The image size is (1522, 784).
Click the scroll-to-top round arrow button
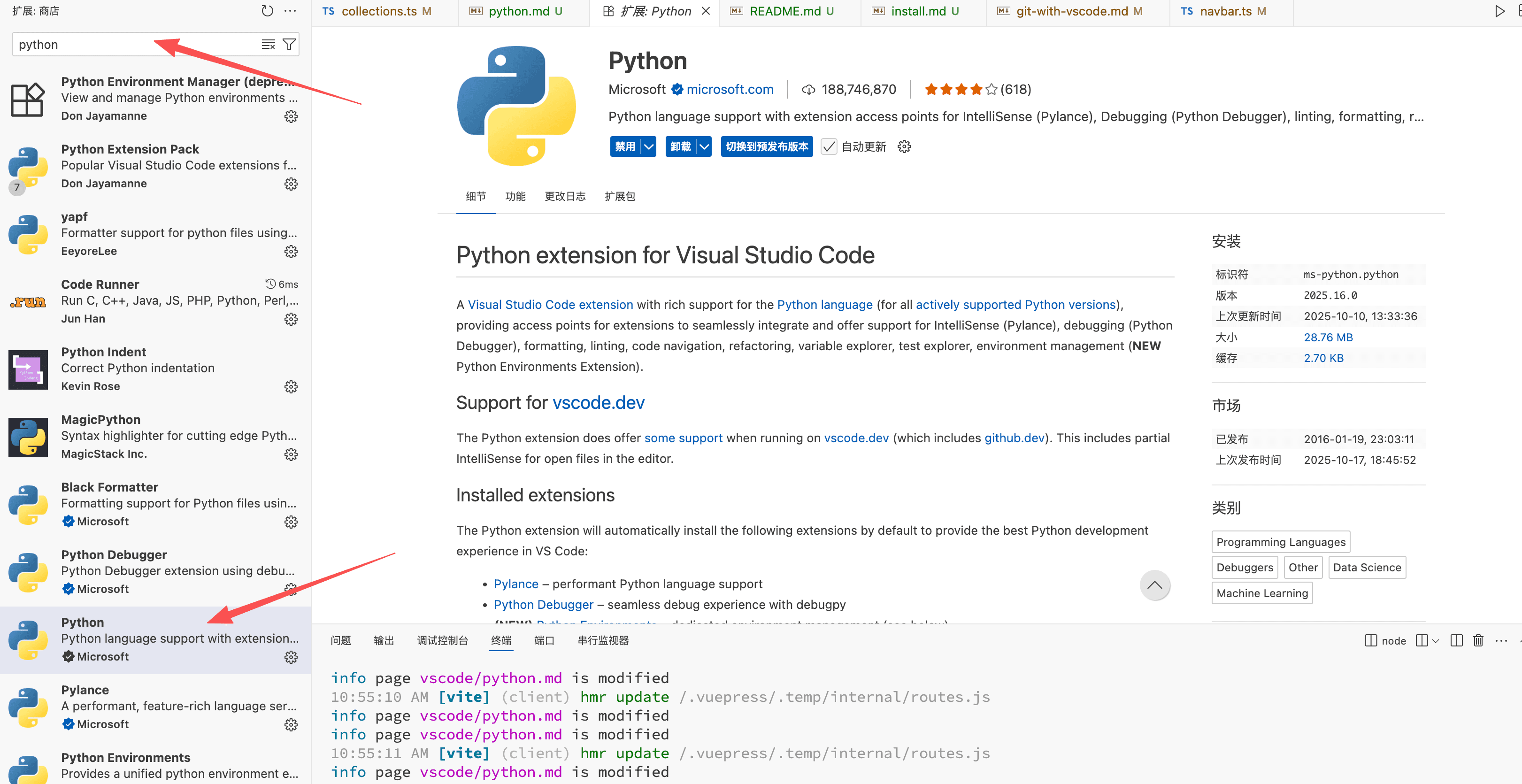point(1154,585)
